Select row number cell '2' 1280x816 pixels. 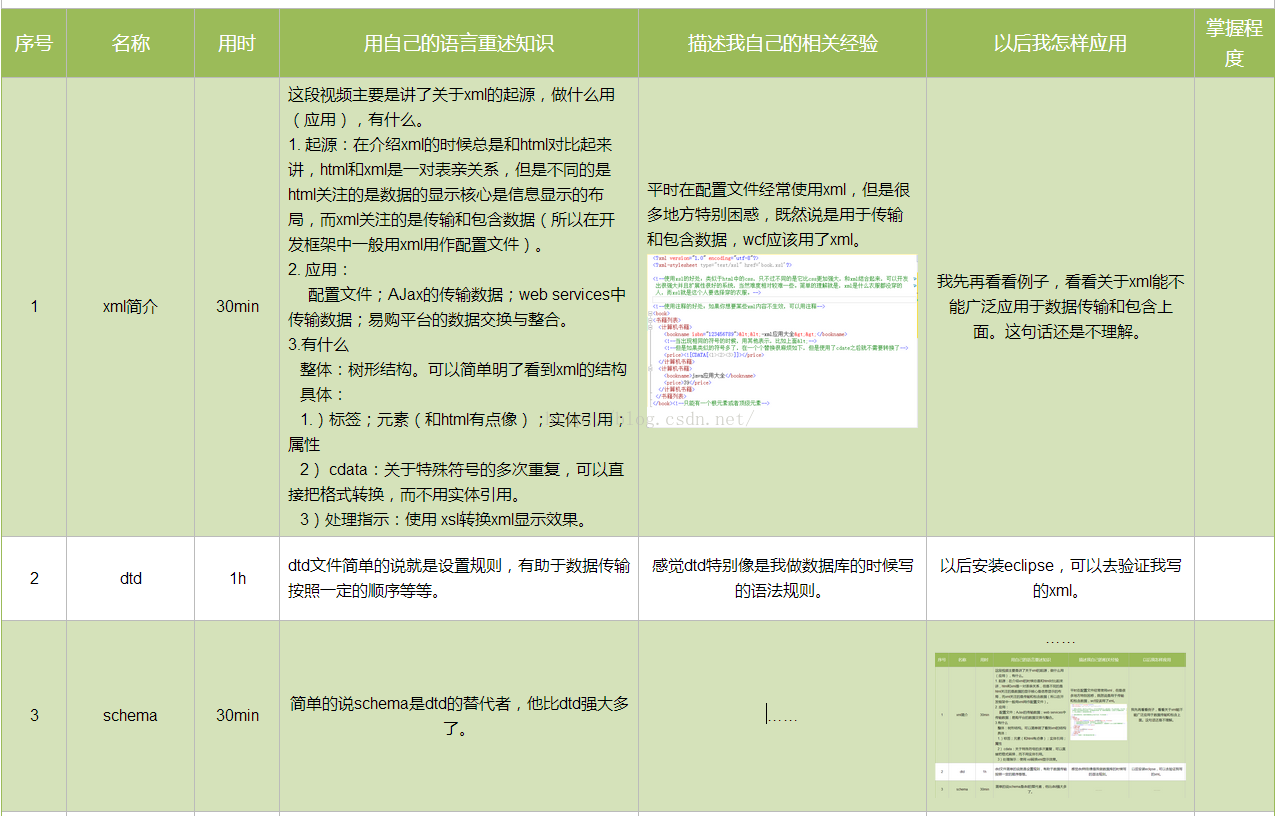coord(34,579)
